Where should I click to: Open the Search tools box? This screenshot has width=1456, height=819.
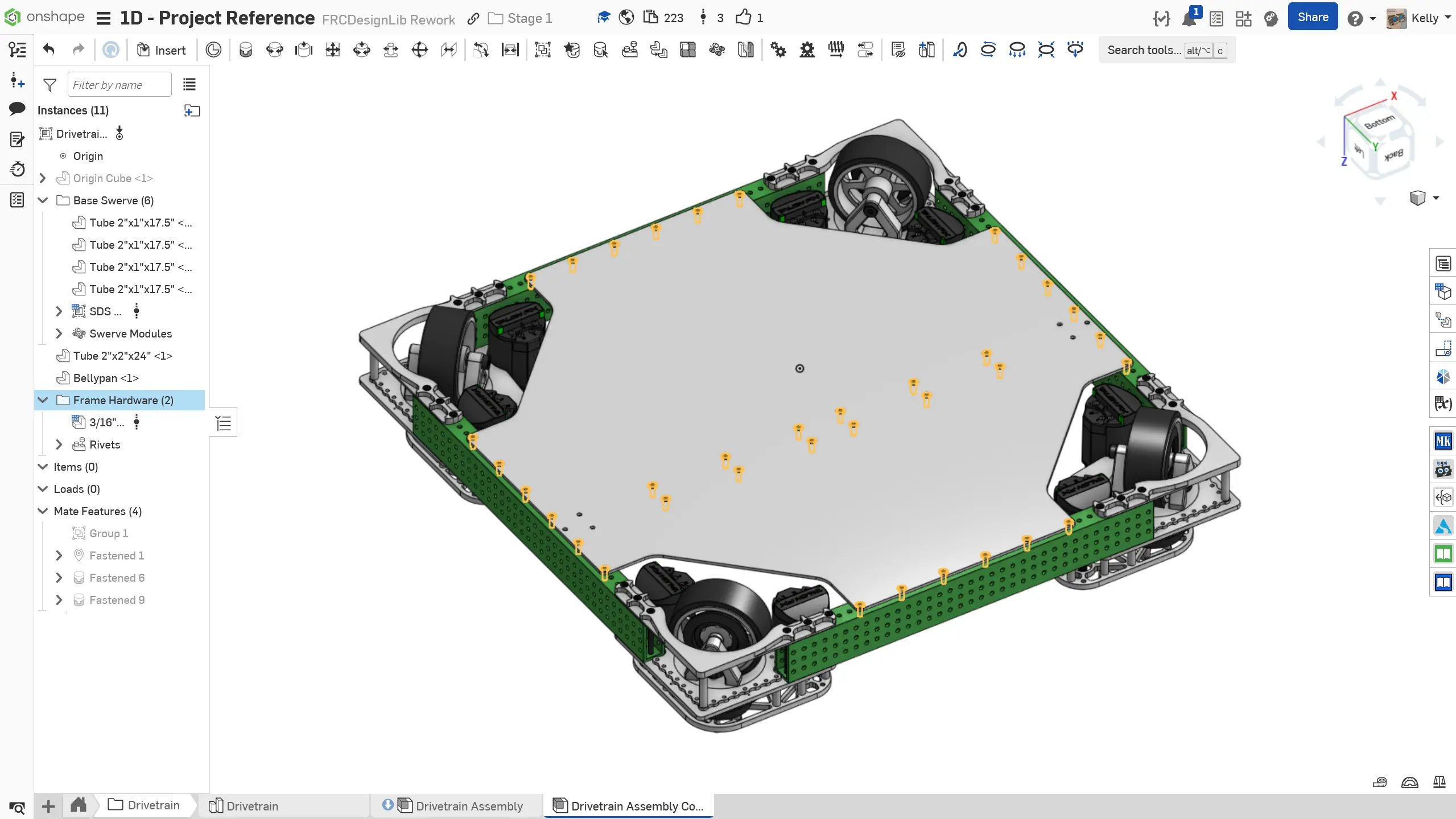1144,50
